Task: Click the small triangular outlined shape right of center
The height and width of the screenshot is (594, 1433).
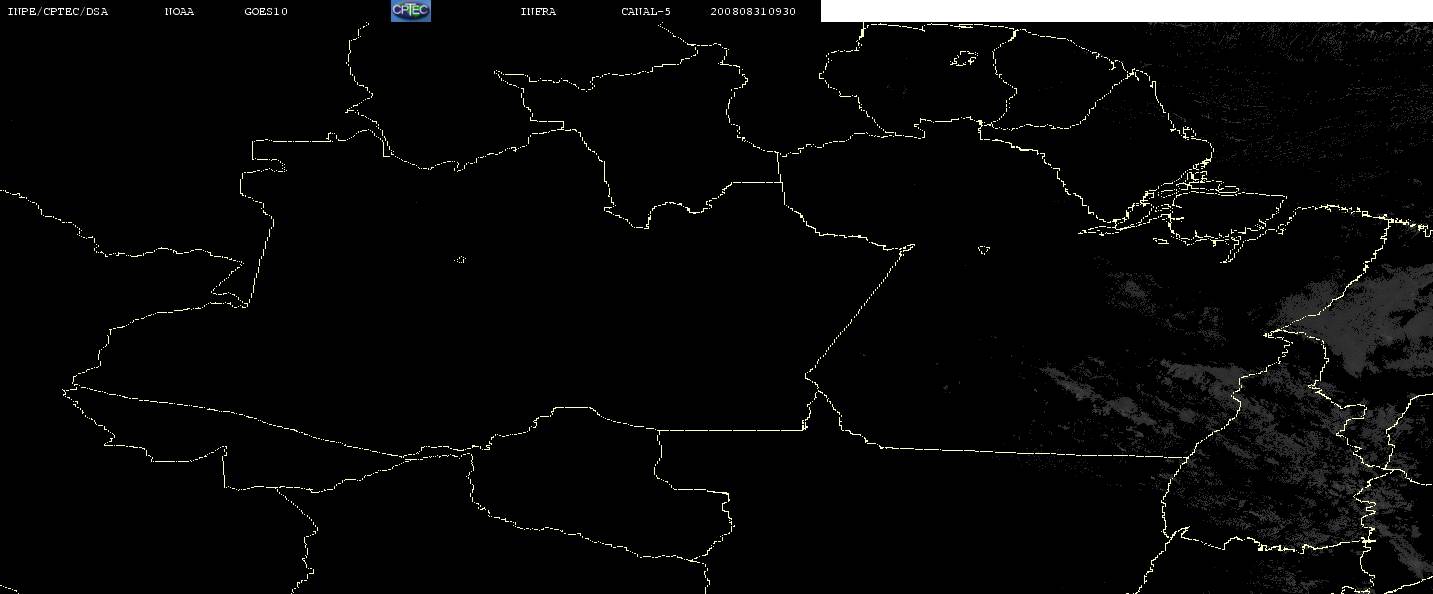Action: point(984,250)
